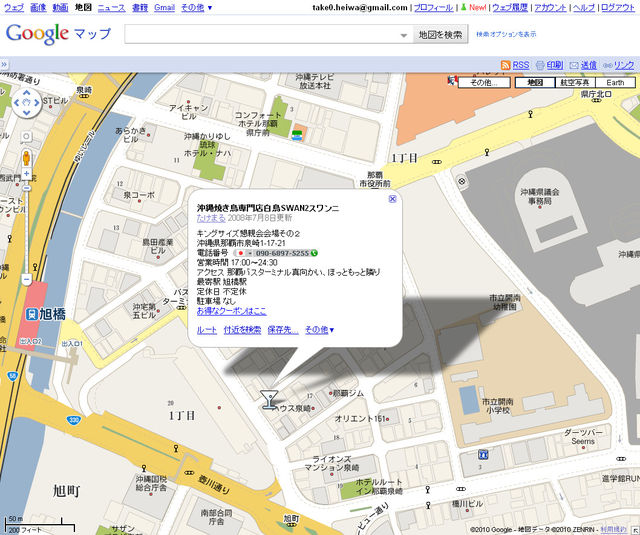Click the 泉崎 bus stop icon
Image resolution: width=640 pixels, height=535 pixels.
click(x=84, y=96)
